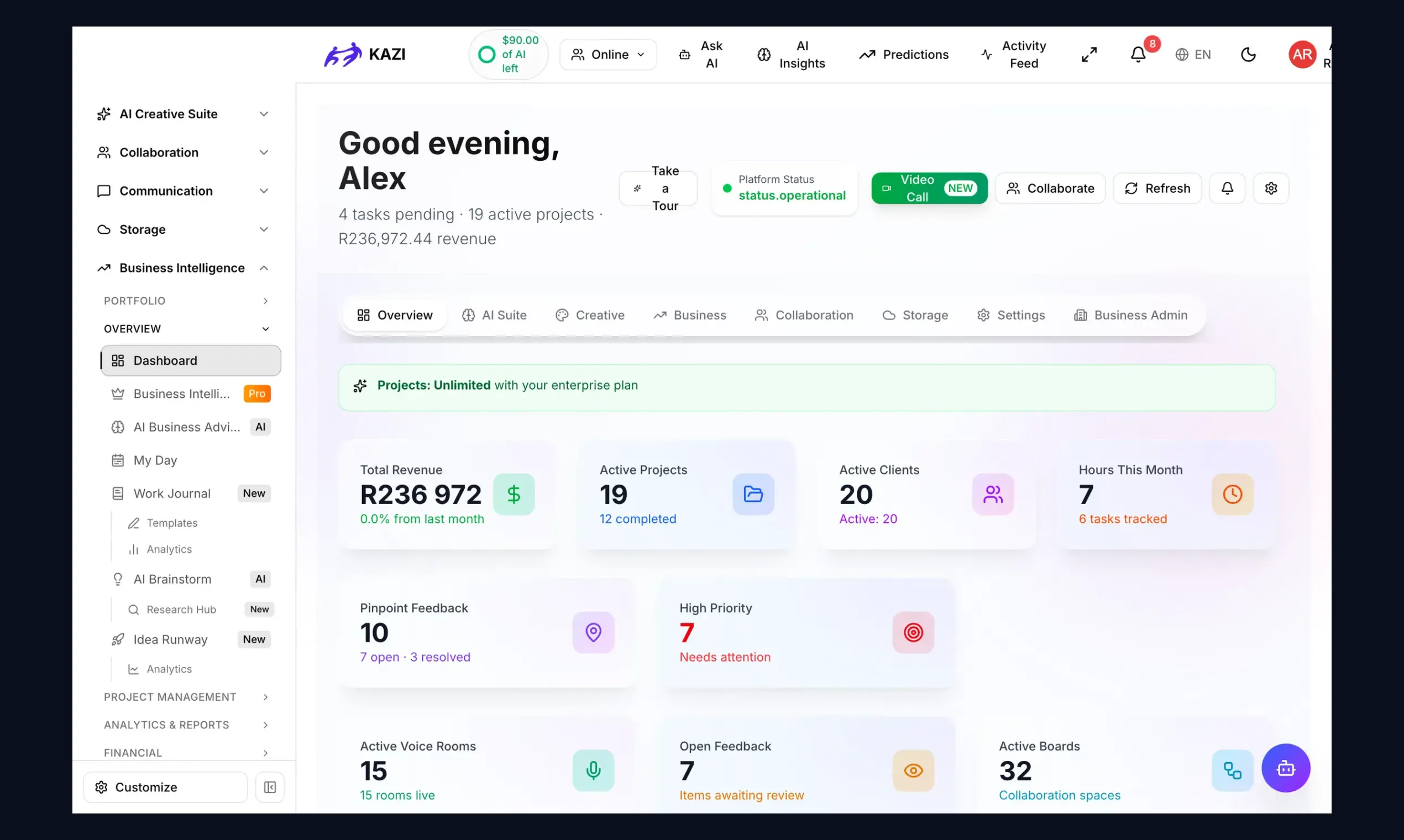Open Research Hub in the sidebar
This screenshot has height=840, width=1404.
201,609
